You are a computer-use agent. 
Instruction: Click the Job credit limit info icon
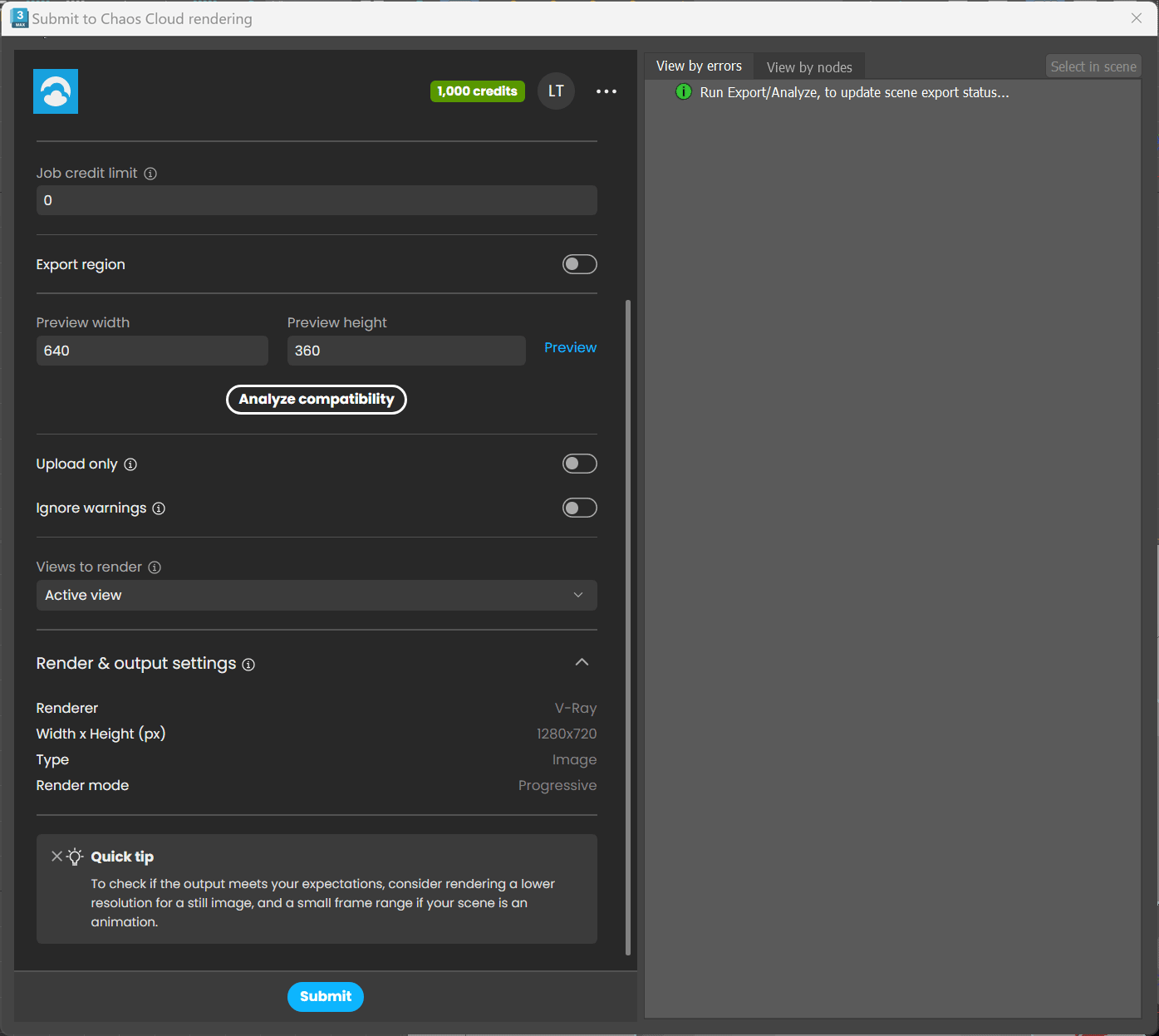[150, 174]
